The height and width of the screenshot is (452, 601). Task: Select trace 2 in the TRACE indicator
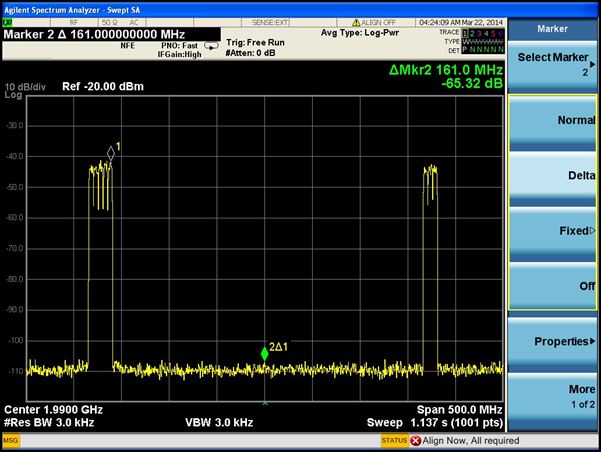[472, 33]
